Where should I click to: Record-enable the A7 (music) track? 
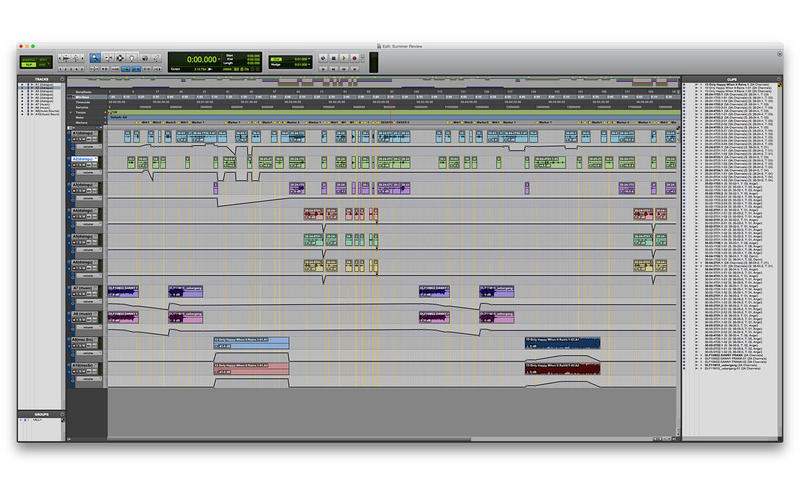74,294
